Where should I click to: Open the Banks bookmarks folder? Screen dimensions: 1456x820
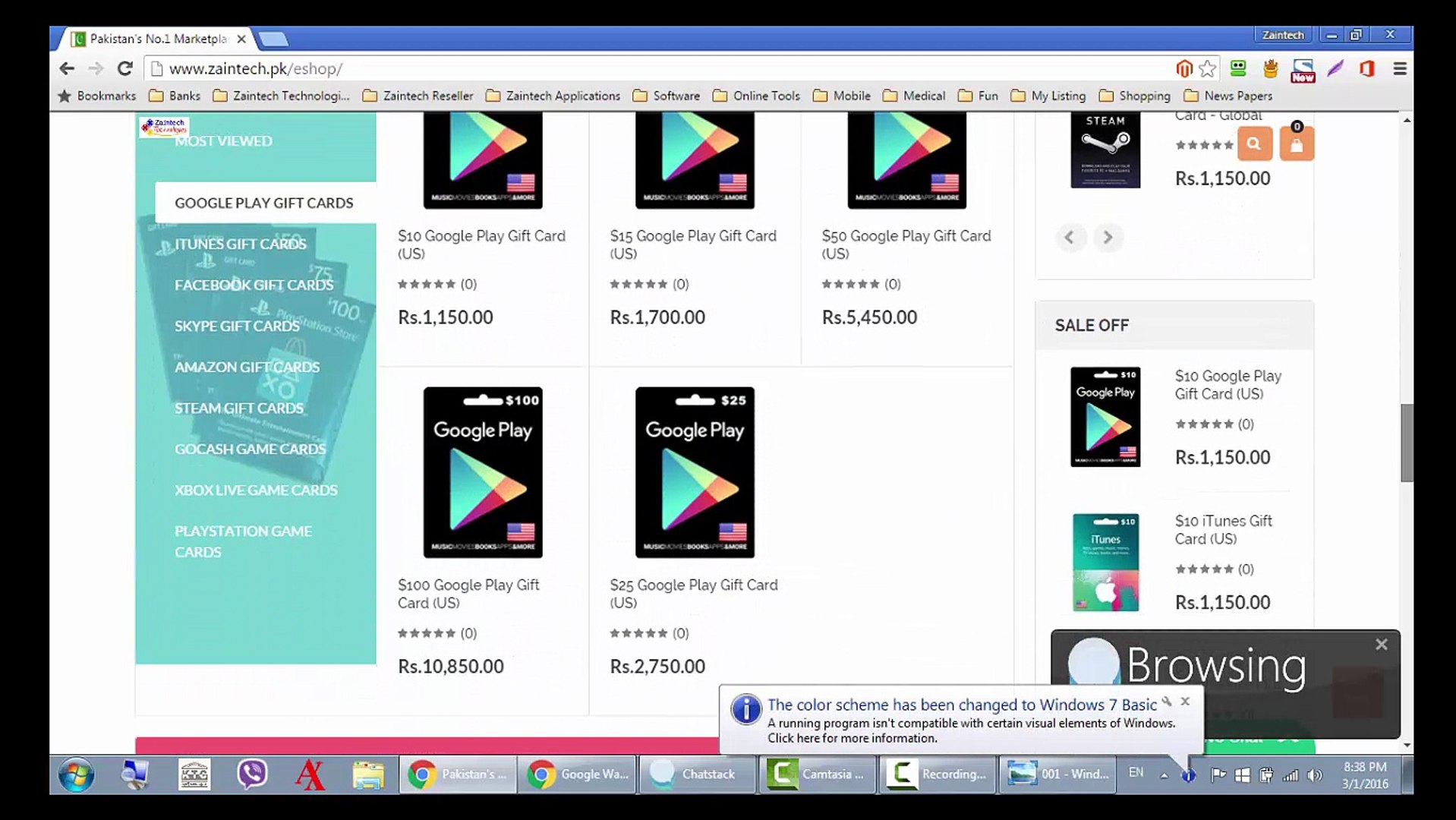point(175,96)
